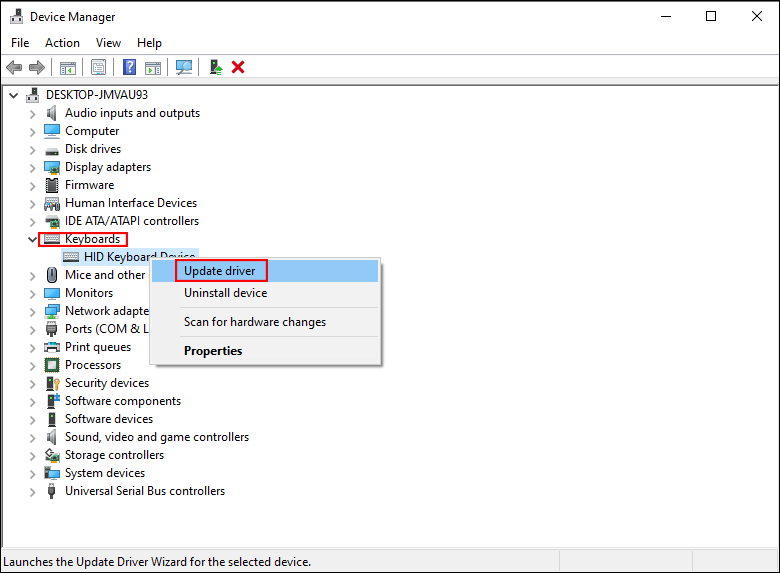780x573 pixels.
Task: Toggle the console tree pane icon
Action: pos(68,67)
